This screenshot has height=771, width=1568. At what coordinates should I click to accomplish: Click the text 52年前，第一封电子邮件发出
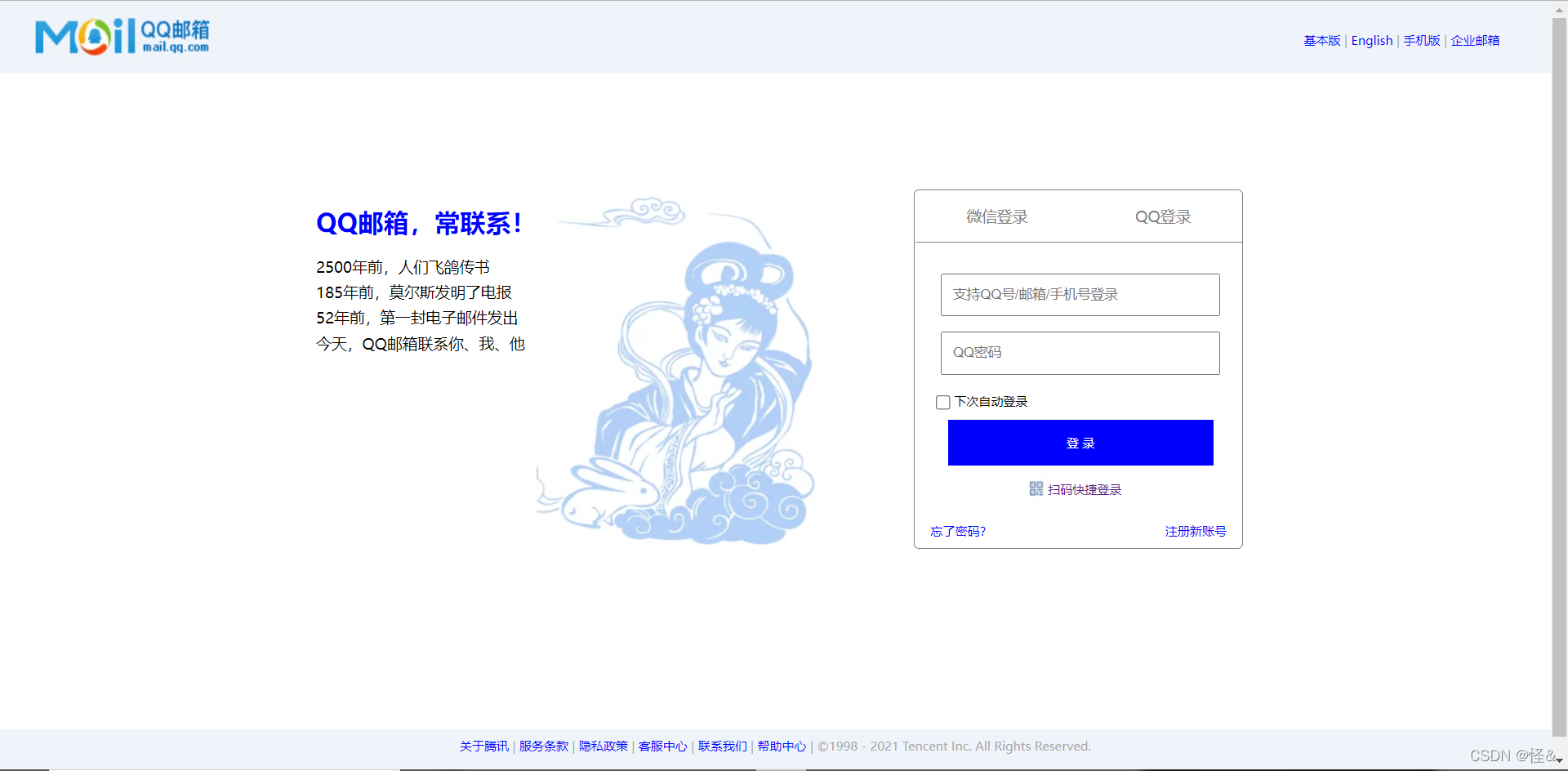click(x=417, y=318)
